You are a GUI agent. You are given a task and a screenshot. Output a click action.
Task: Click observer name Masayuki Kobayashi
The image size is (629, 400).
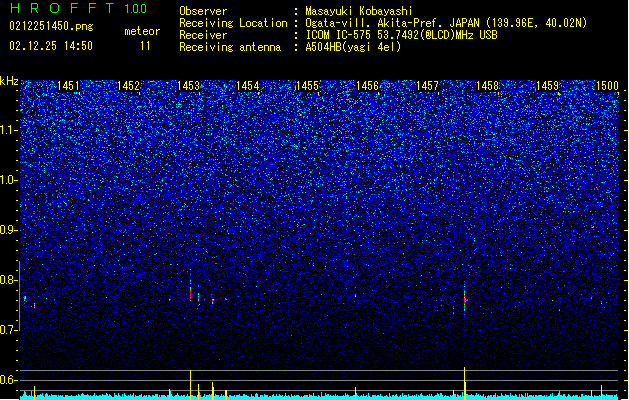359,11
